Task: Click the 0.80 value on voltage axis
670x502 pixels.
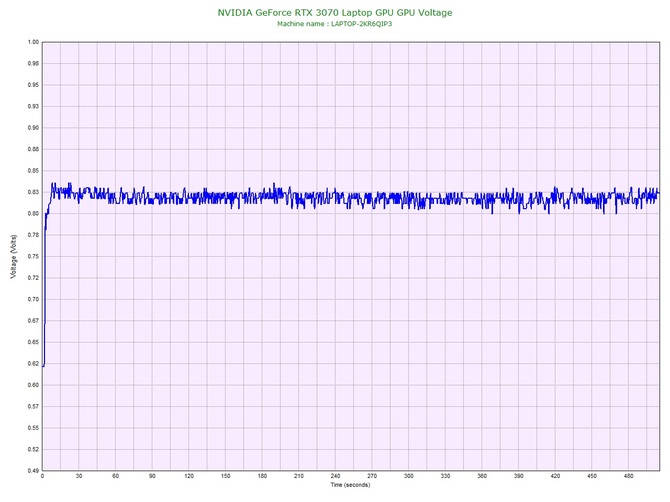Action: point(33,214)
